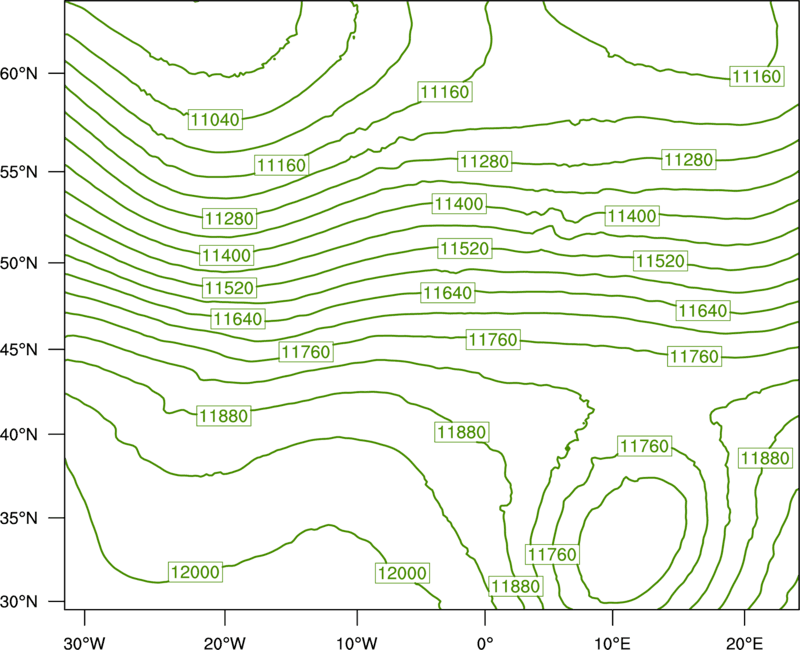The height and width of the screenshot is (650, 800).
Task: Click the westernmost 11760 contour label
Action: (x=306, y=352)
